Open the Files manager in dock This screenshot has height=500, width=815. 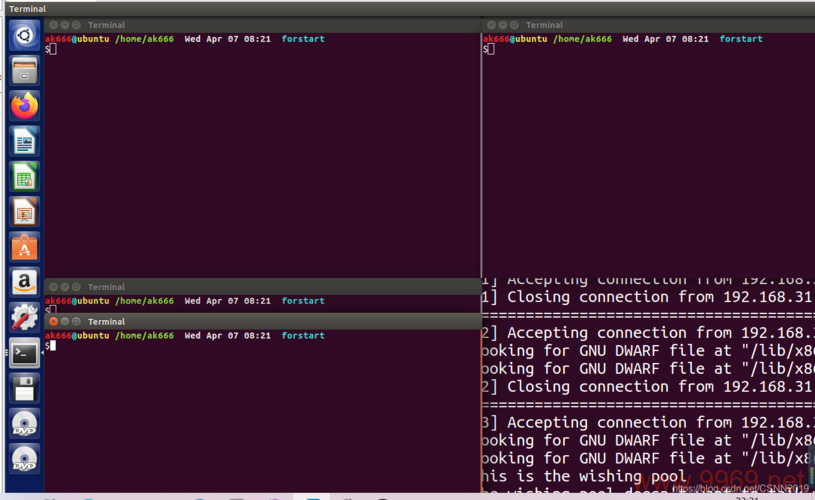(x=24, y=71)
